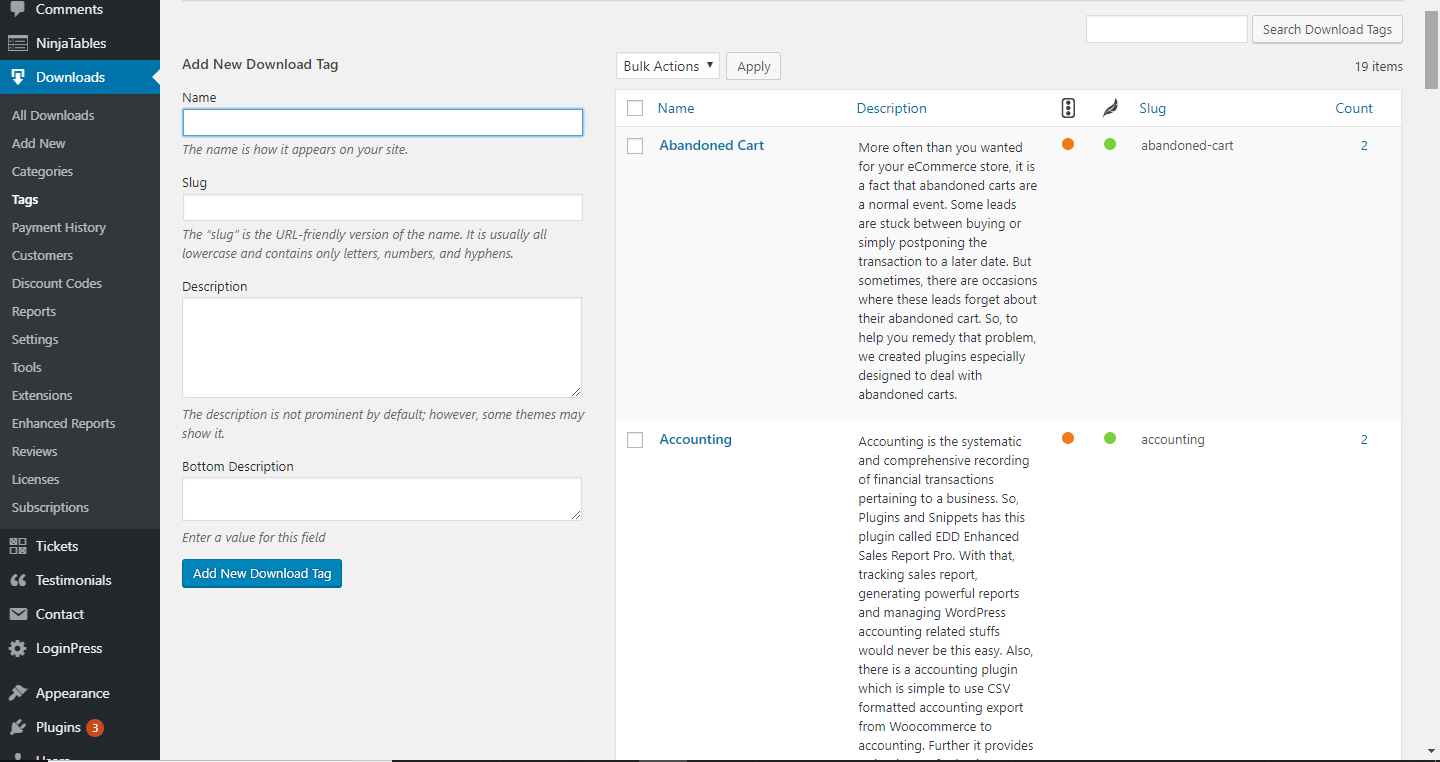Click the Downloads arrow icon in sidebar
The height and width of the screenshot is (762, 1440).
point(18,77)
